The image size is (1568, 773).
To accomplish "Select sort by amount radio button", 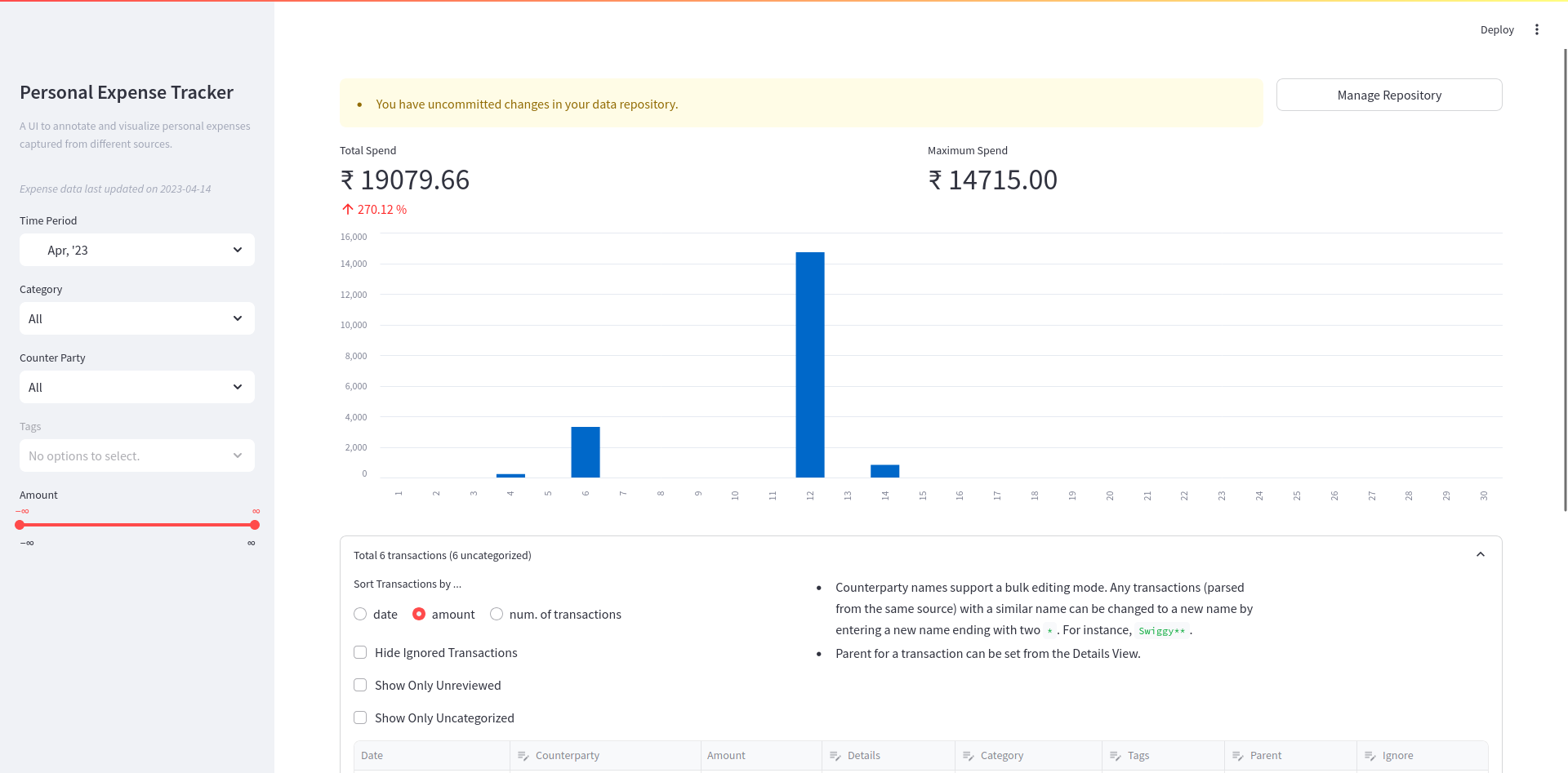I will pos(419,614).
